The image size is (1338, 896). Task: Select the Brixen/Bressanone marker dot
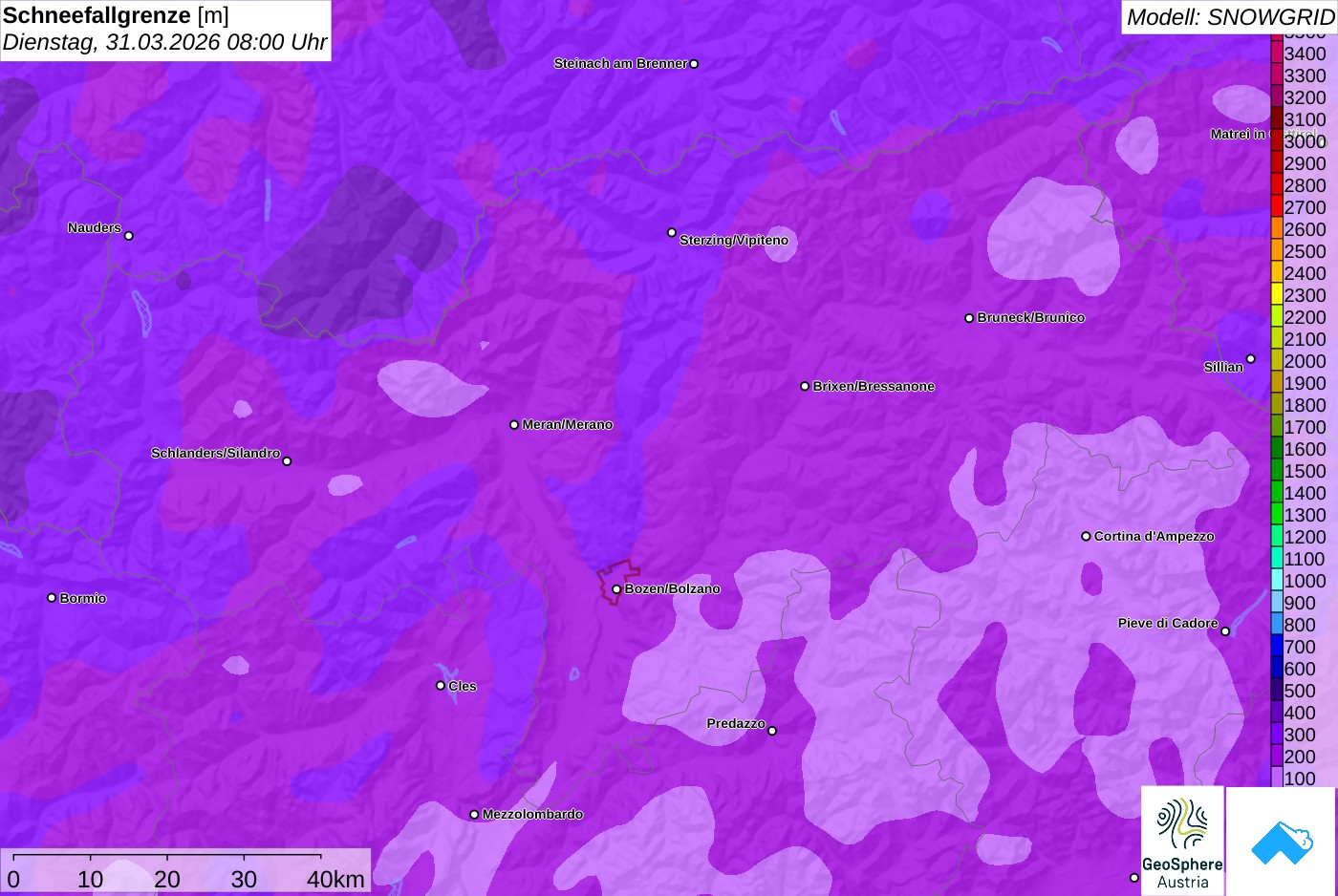click(805, 387)
